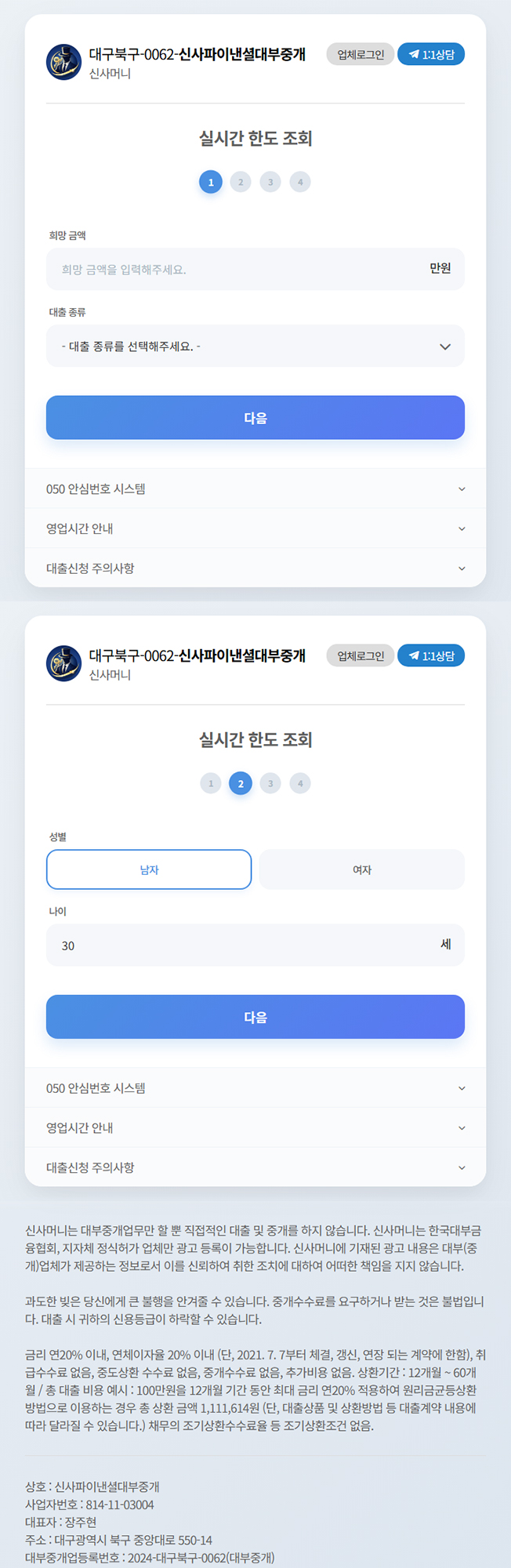This screenshot has width=511, height=1568.
Task: Click step 4 circle above the 성별 options
Action: tap(300, 783)
